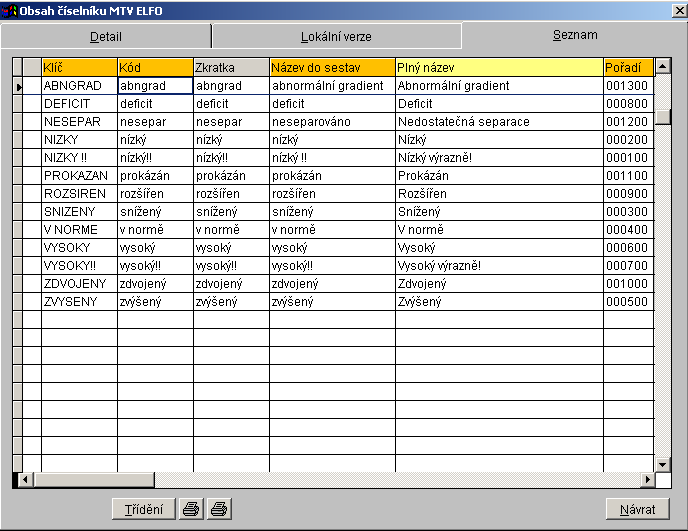Click the first printer icon button
688x531 pixels.
tap(191, 509)
